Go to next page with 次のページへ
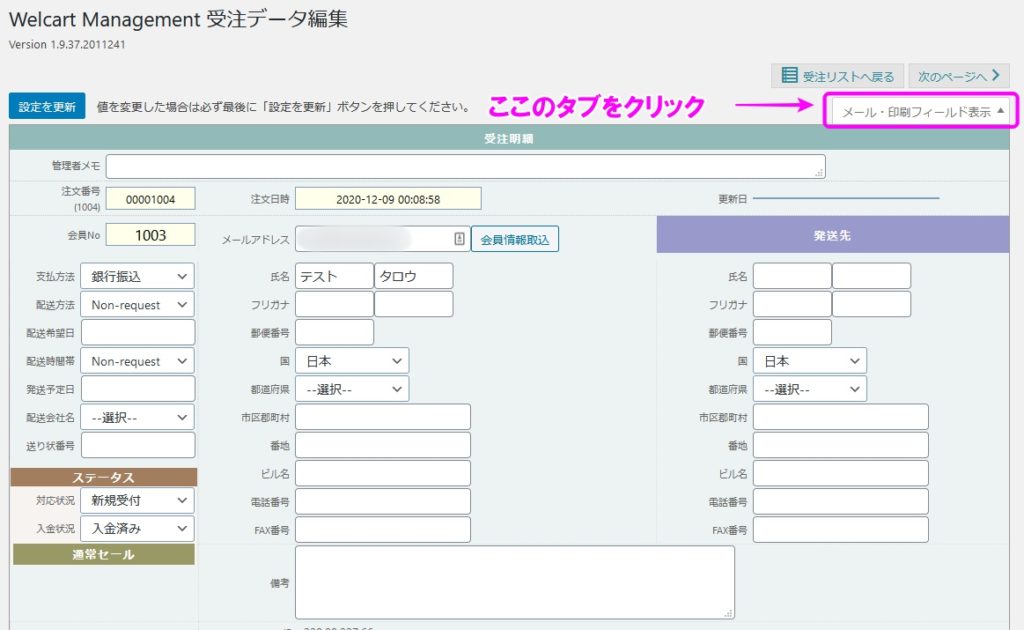1024x630 pixels. point(959,76)
